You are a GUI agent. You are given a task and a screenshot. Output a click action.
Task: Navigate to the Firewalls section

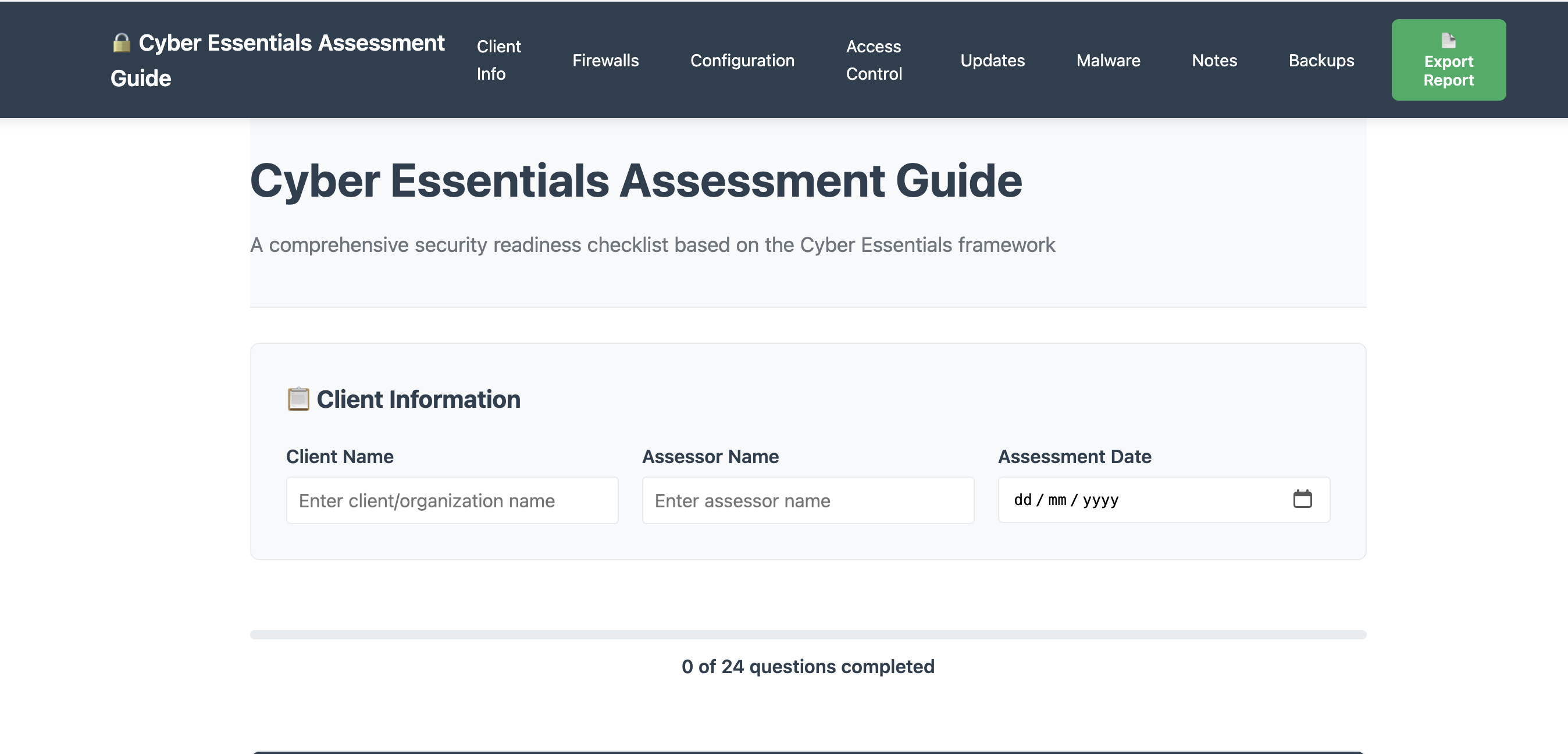pyautogui.click(x=605, y=61)
